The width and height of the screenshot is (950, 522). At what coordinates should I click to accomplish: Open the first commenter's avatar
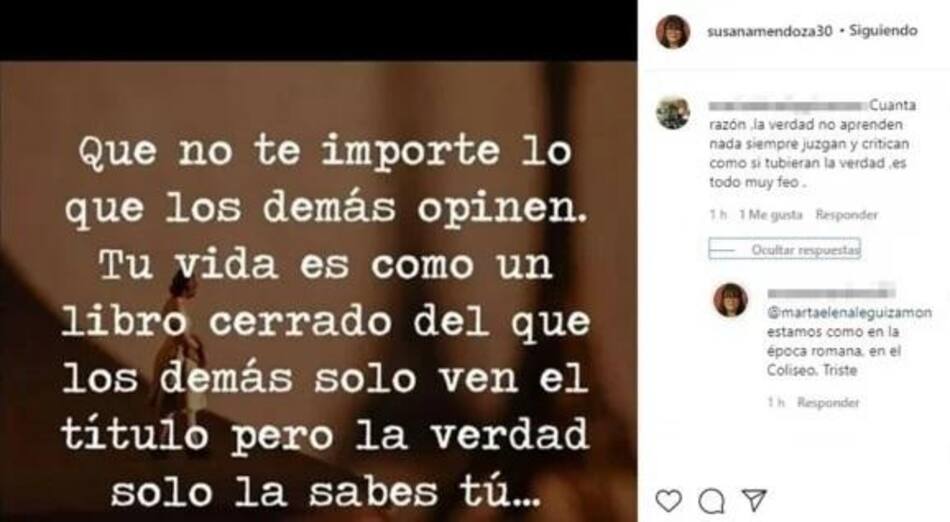(x=673, y=113)
